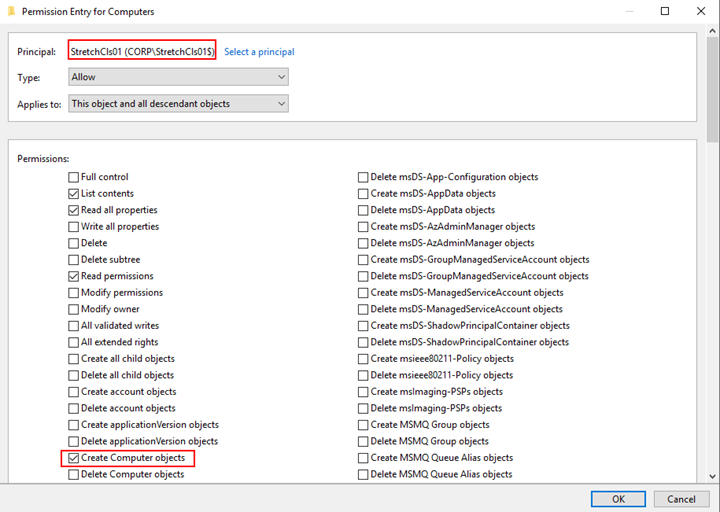Check the Full control checkbox
This screenshot has height=512, width=720.
pyautogui.click(x=73, y=177)
